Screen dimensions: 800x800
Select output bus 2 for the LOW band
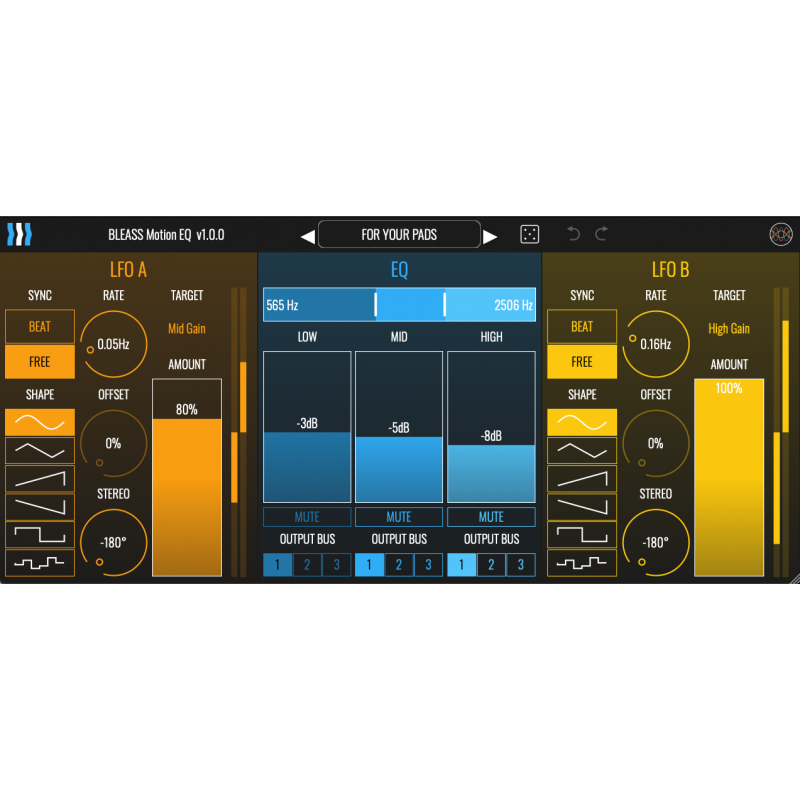click(x=307, y=564)
